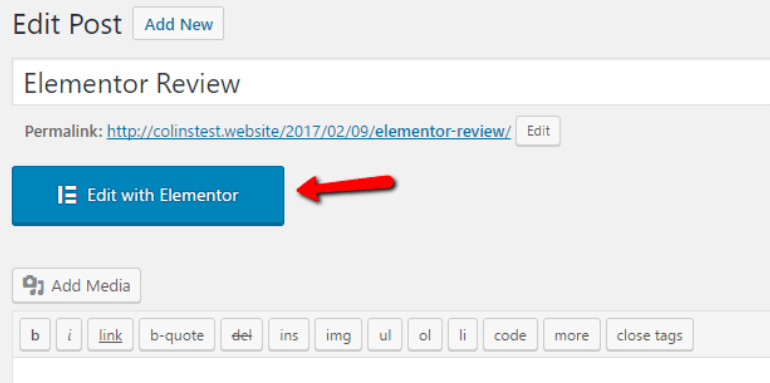
Task: Insert a link using the link quicktag
Action: coord(110,335)
